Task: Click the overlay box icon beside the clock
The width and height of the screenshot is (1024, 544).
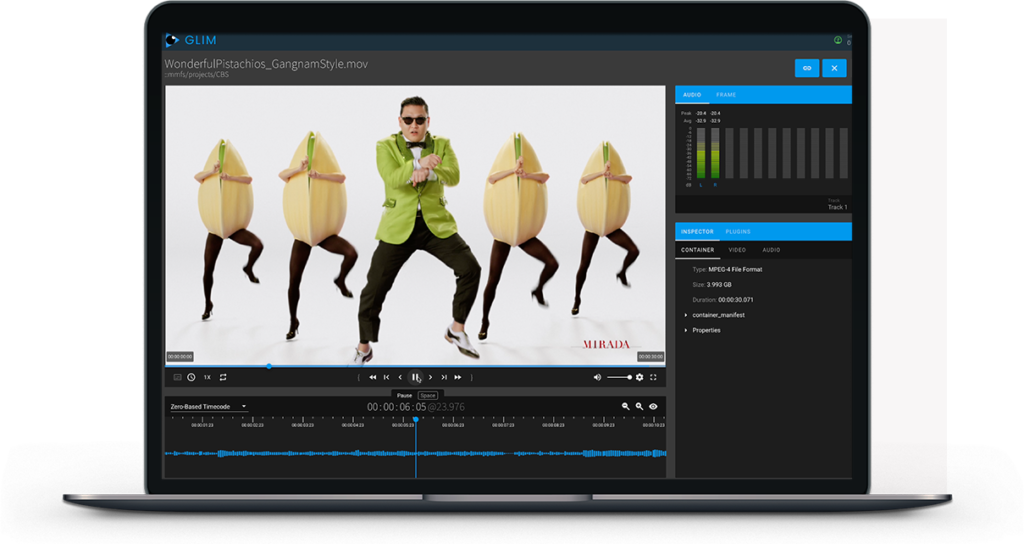Action: (x=177, y=377)
